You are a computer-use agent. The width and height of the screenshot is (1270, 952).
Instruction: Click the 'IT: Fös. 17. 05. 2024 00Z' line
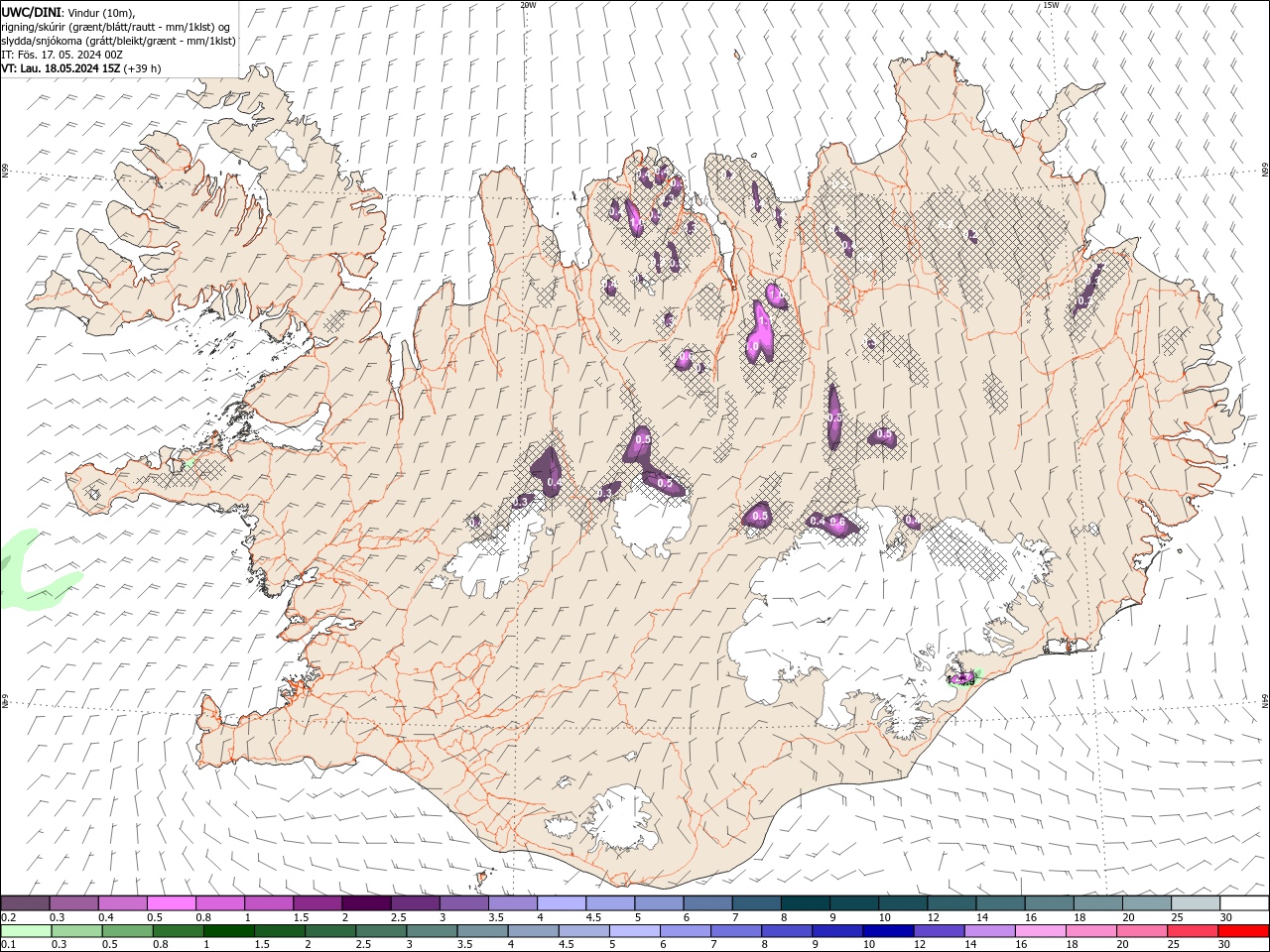pos(62,55)
